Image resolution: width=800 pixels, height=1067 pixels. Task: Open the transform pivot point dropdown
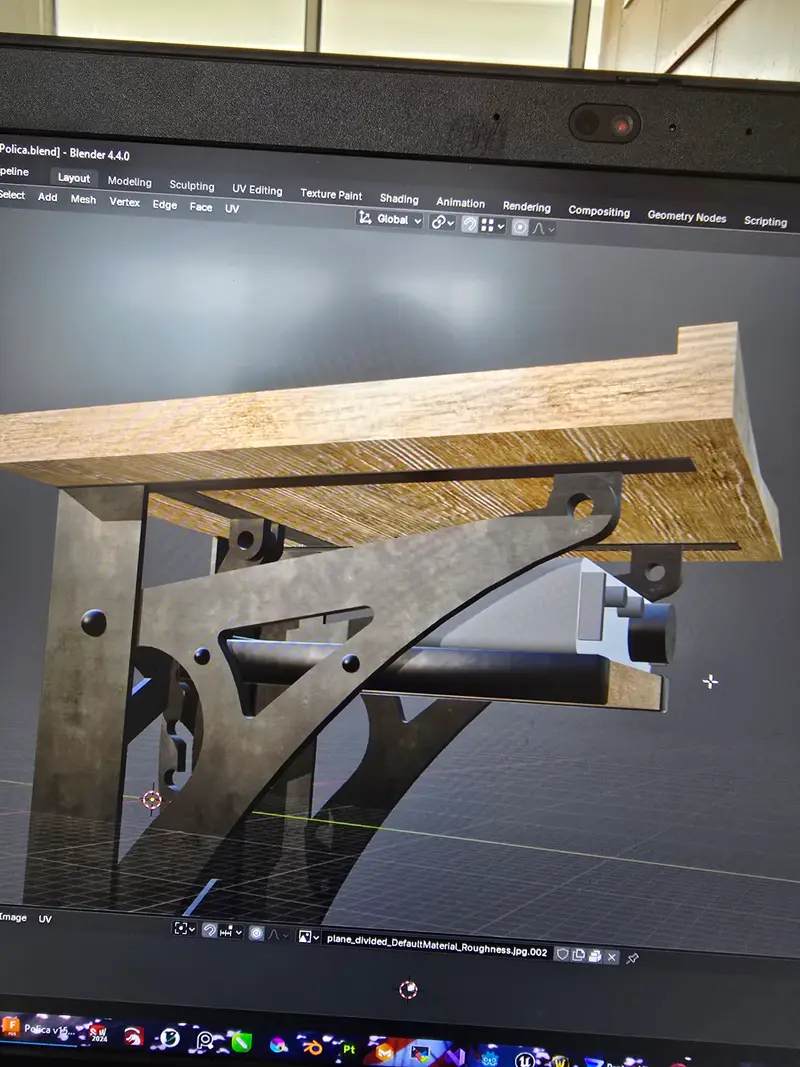tap(442, 222)
